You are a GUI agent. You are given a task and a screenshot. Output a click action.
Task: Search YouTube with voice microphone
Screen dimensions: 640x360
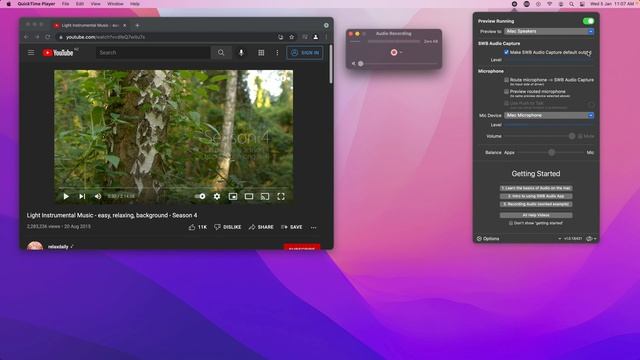(x=241, y=53)
